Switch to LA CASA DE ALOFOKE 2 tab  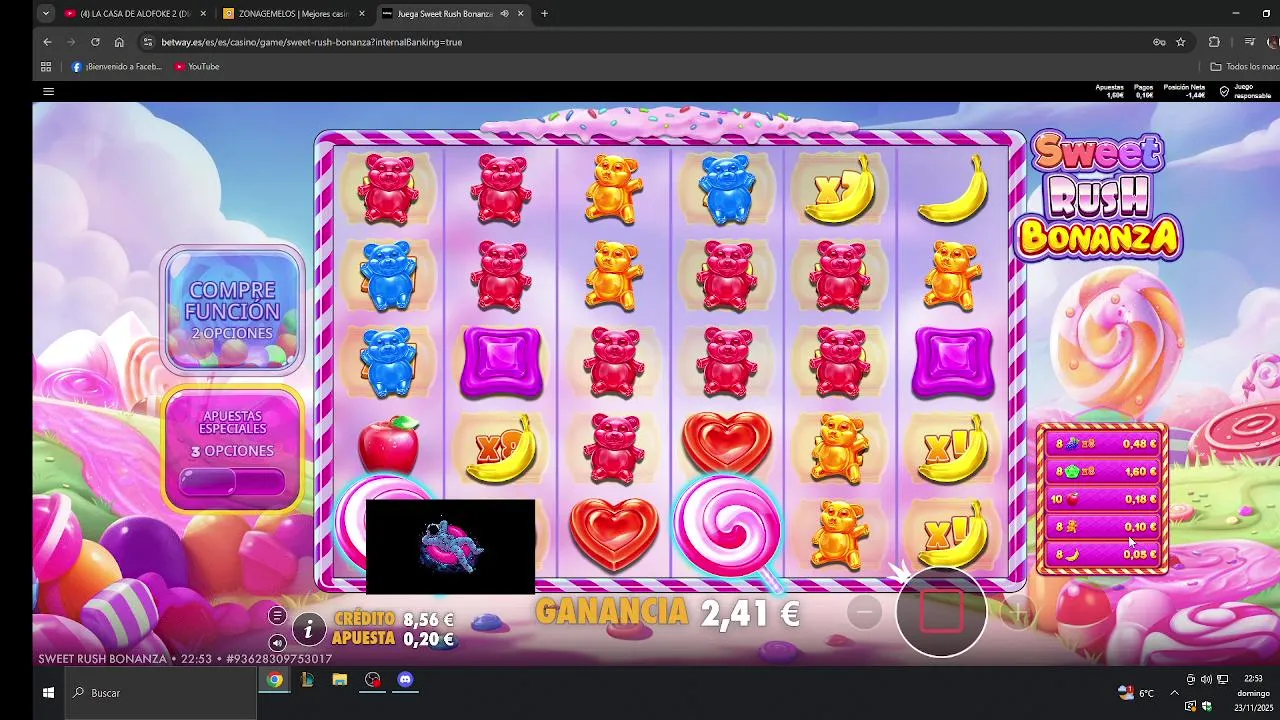(133, 14)
